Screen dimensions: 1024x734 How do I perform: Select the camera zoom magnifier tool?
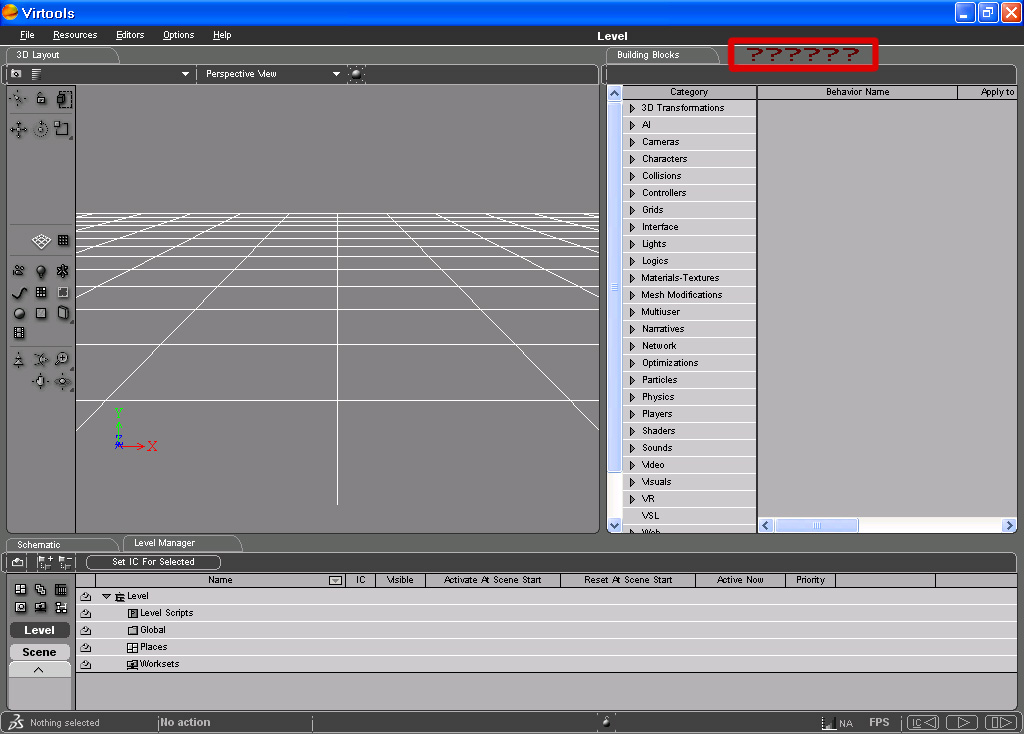62,359
